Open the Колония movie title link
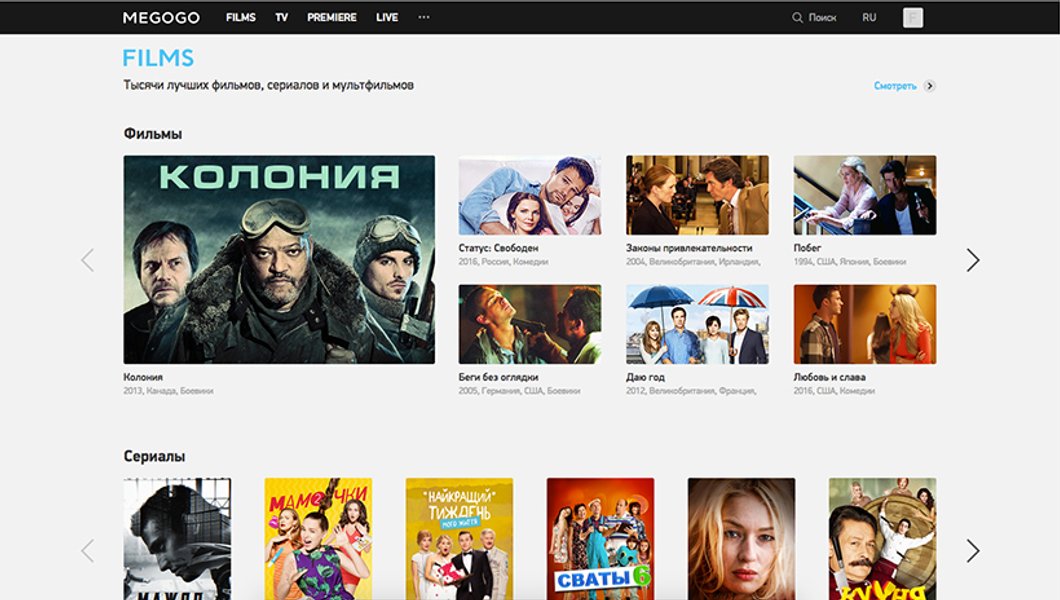1060x600 pixels. (x=143, y=377)
